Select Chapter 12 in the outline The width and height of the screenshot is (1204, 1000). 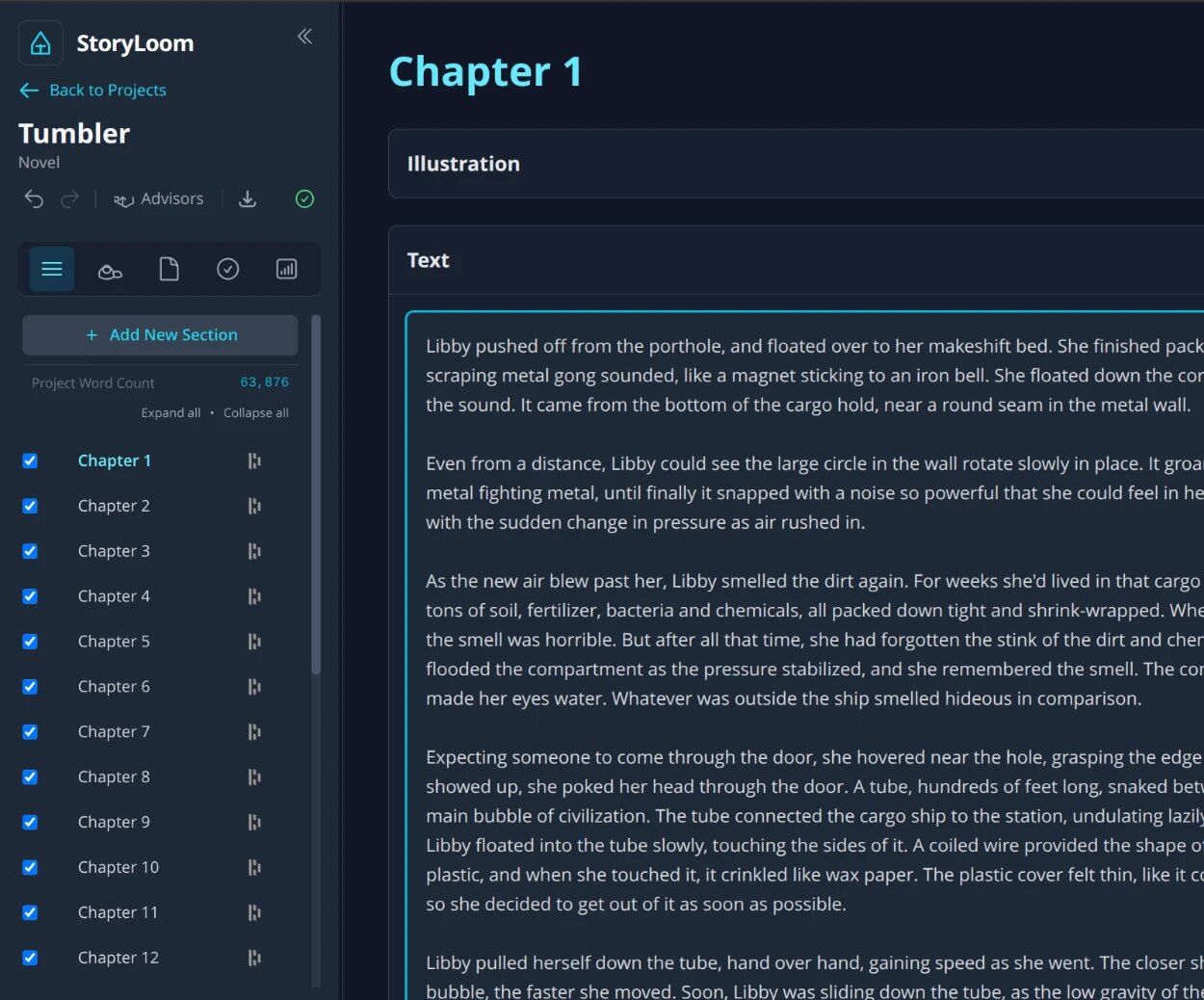click(x=118, y=958)
